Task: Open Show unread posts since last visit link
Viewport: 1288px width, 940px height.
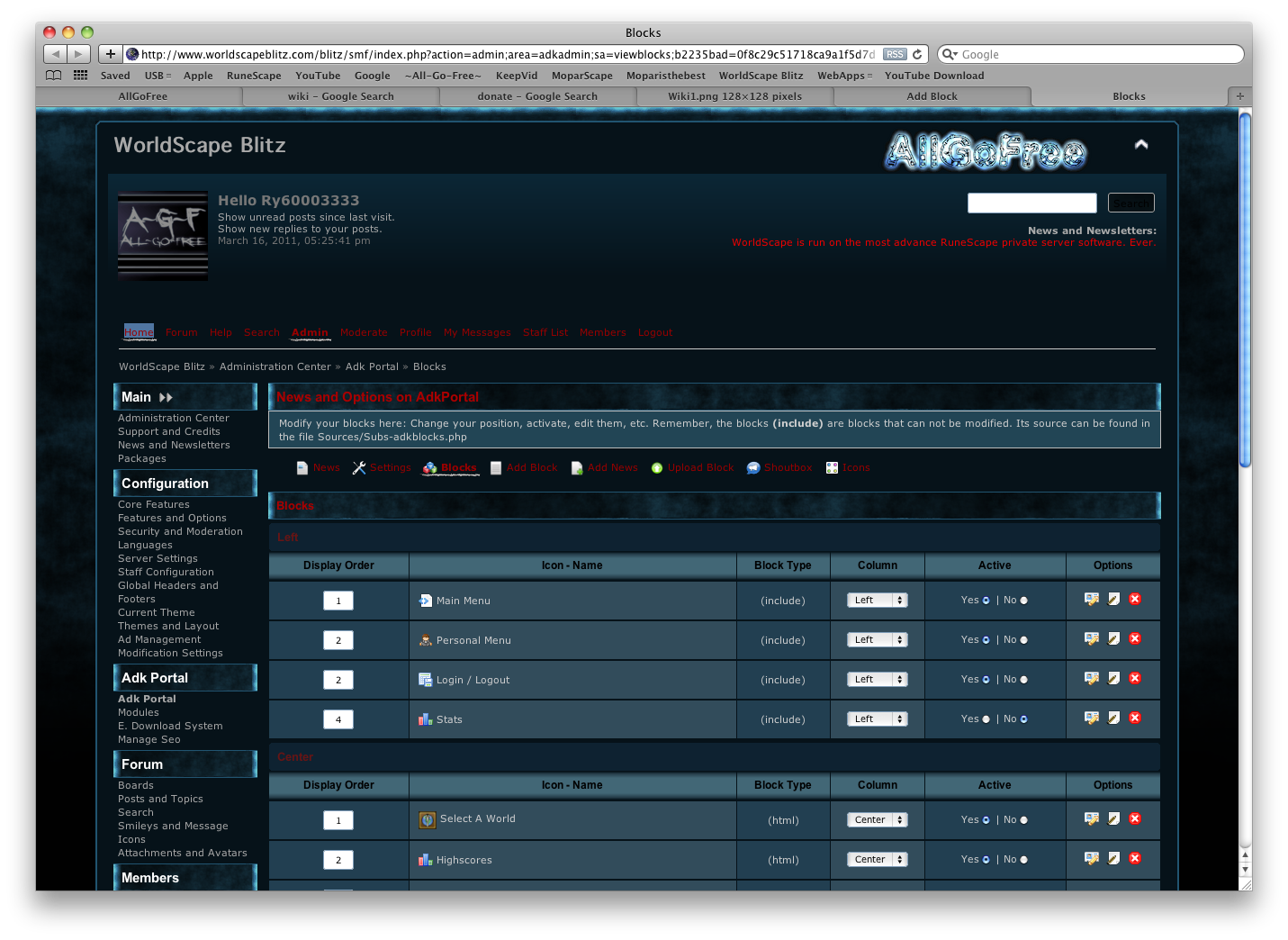Action: click(306, 217)
